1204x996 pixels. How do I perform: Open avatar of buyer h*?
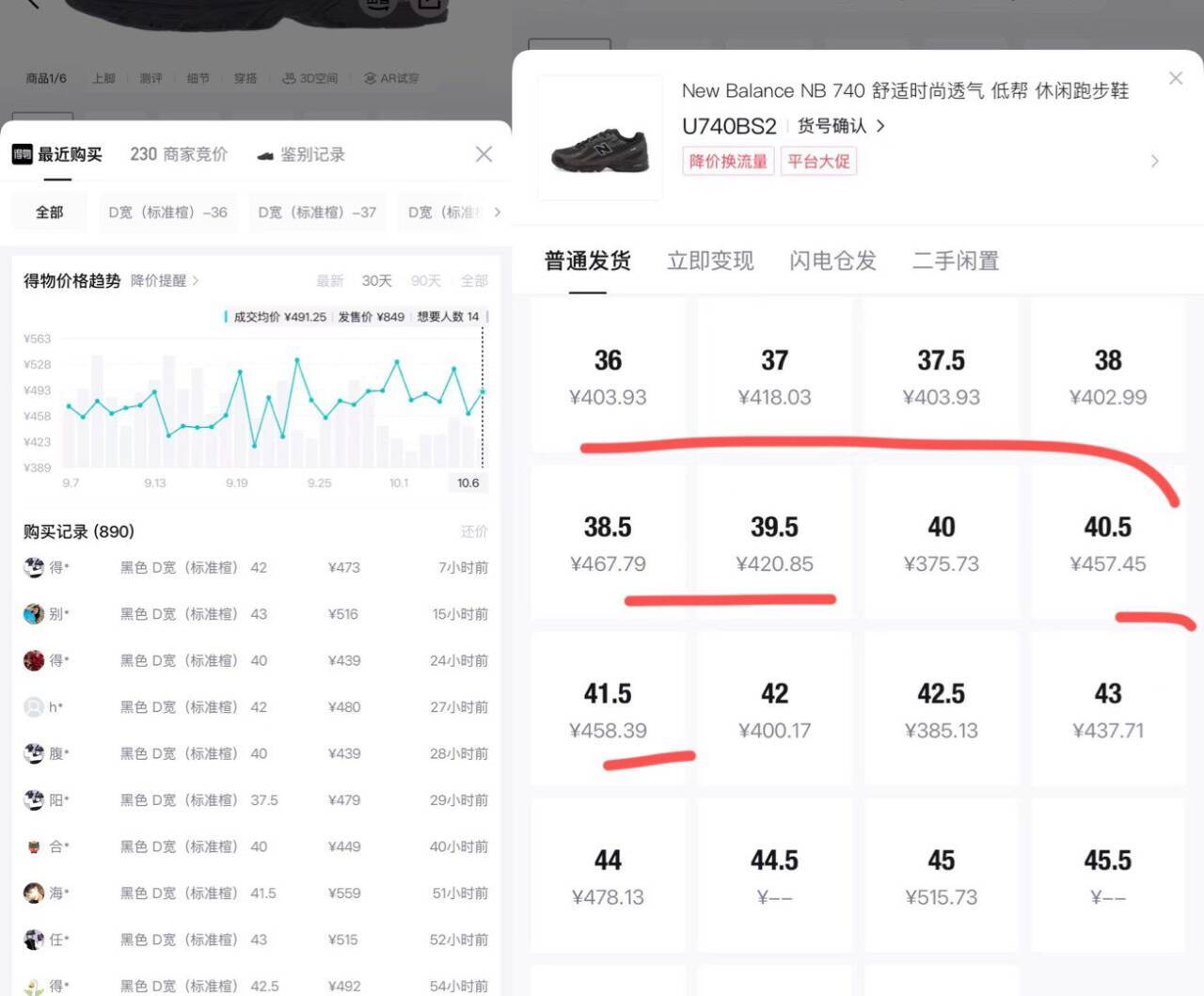(34, 706)
